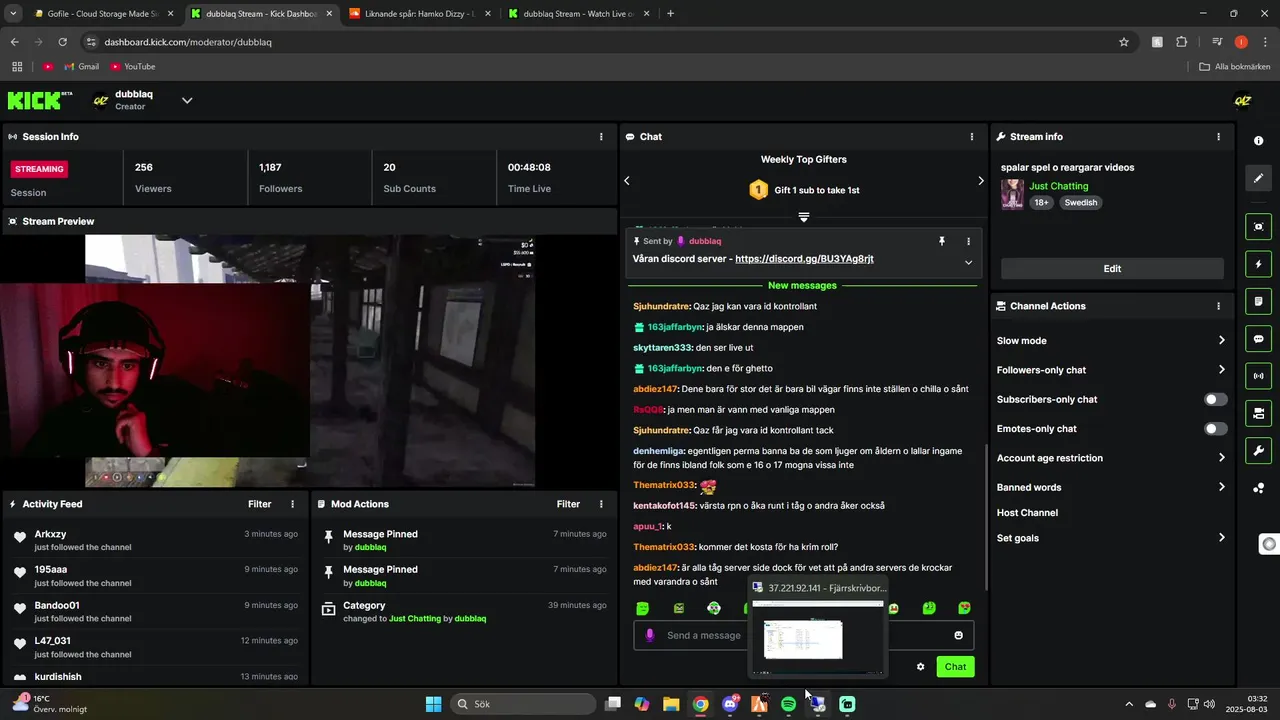Screen dimensions: 1280x720
Task: Collapse the gifters banner handle
Action: 803,217
